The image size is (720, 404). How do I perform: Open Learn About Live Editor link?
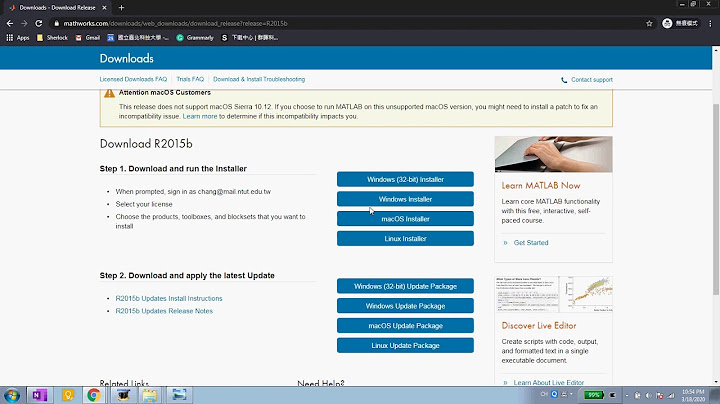pyautogui.click(x=549, y=382)
